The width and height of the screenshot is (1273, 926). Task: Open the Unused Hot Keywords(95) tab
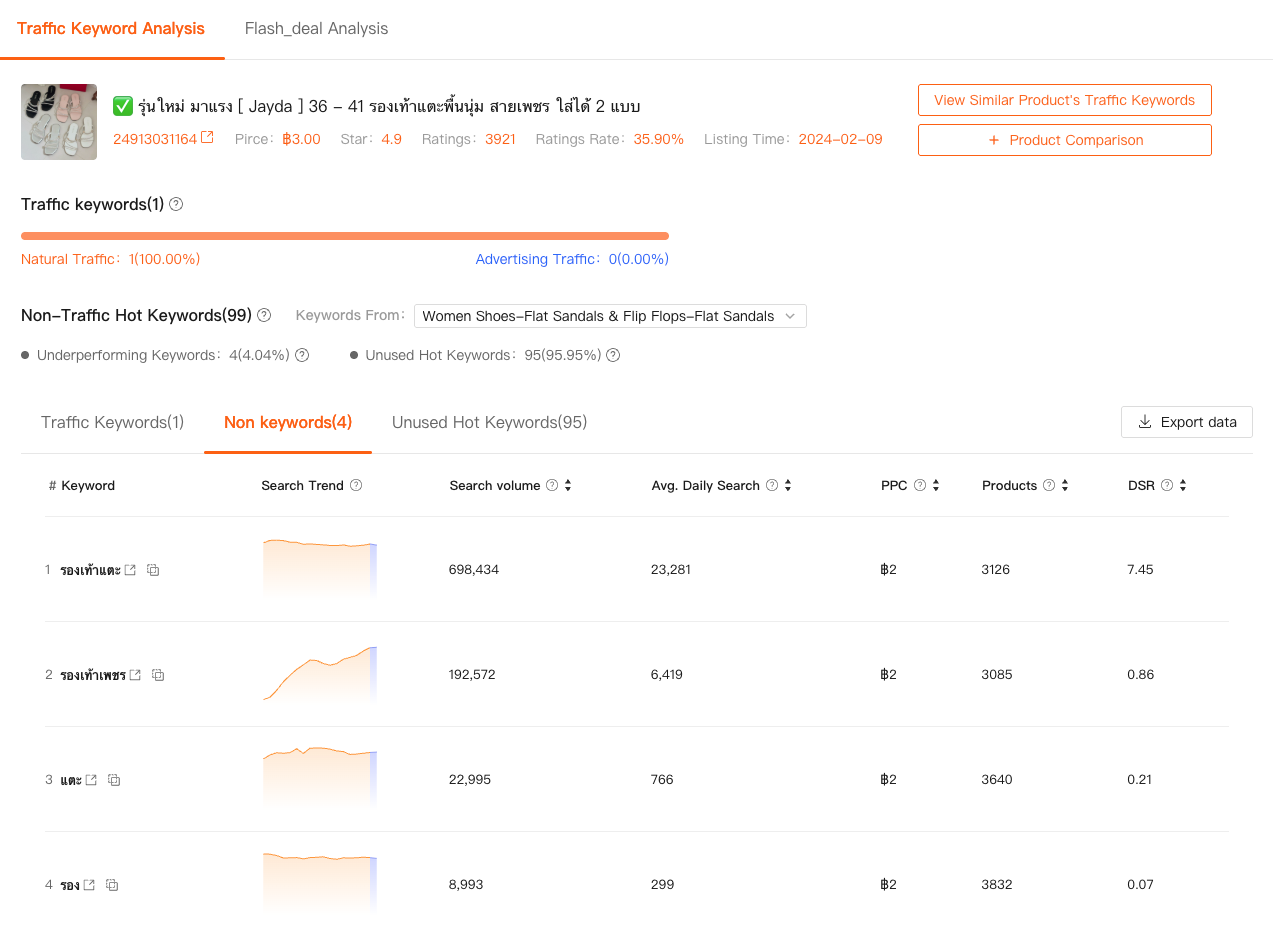pyautogui.click(x=489, y=423)
